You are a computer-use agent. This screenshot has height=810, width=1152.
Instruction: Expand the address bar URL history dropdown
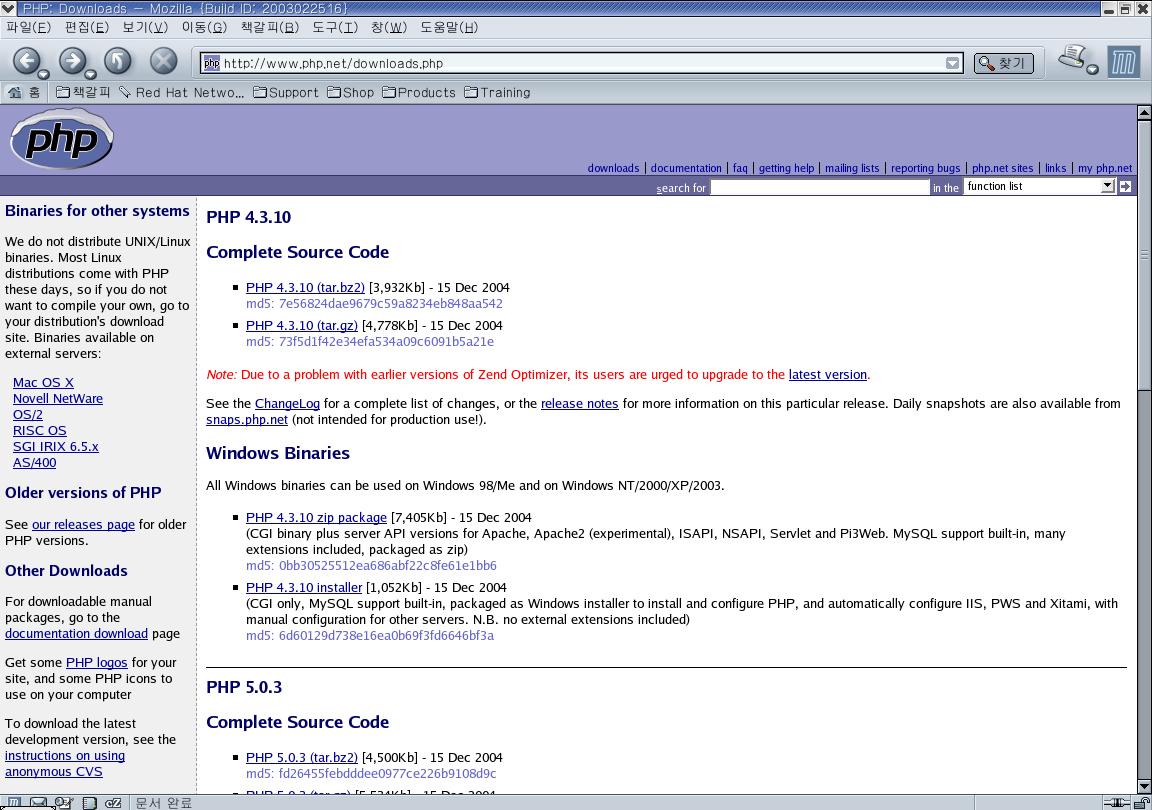point(952,63)
